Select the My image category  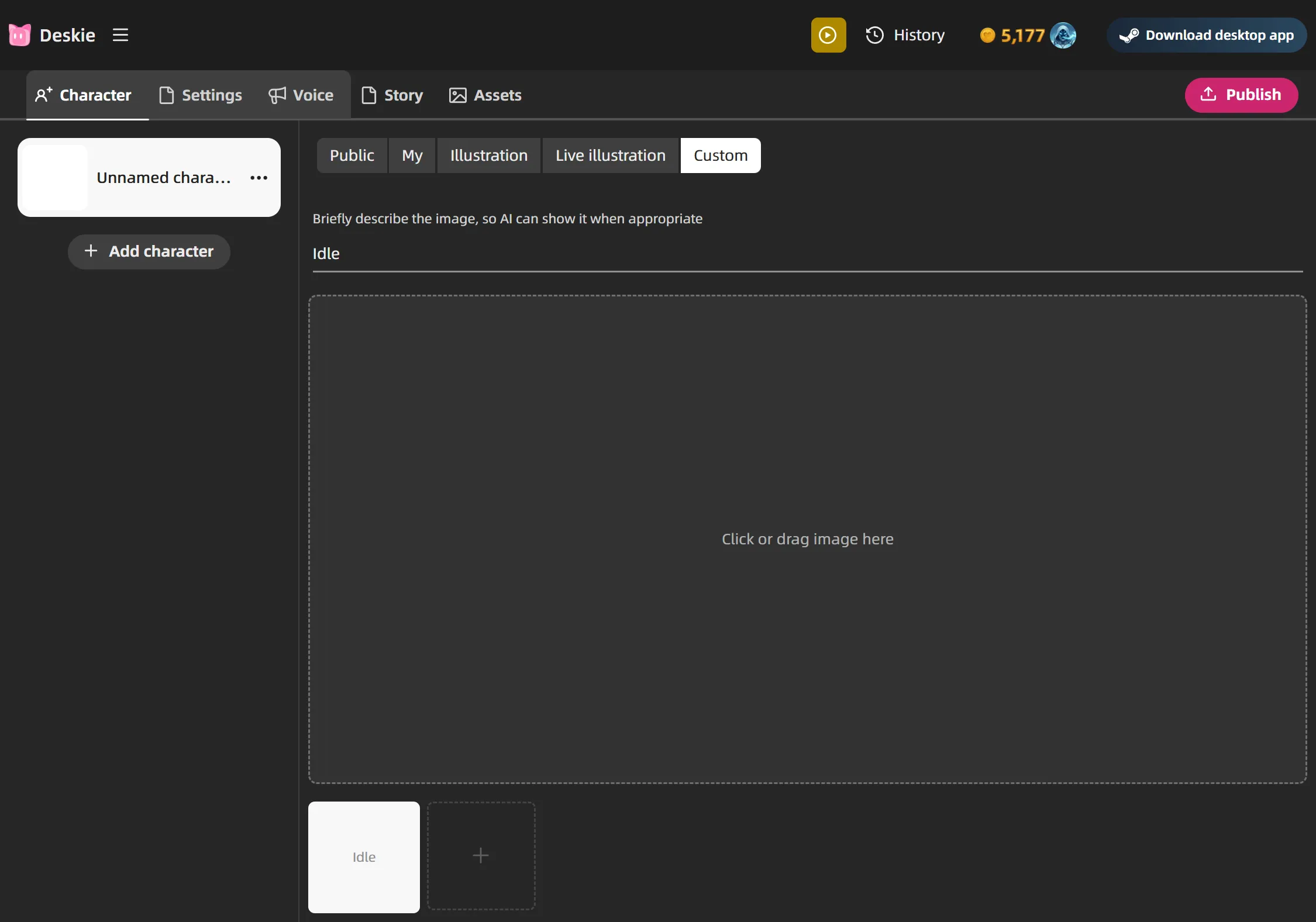pos(412,156)
